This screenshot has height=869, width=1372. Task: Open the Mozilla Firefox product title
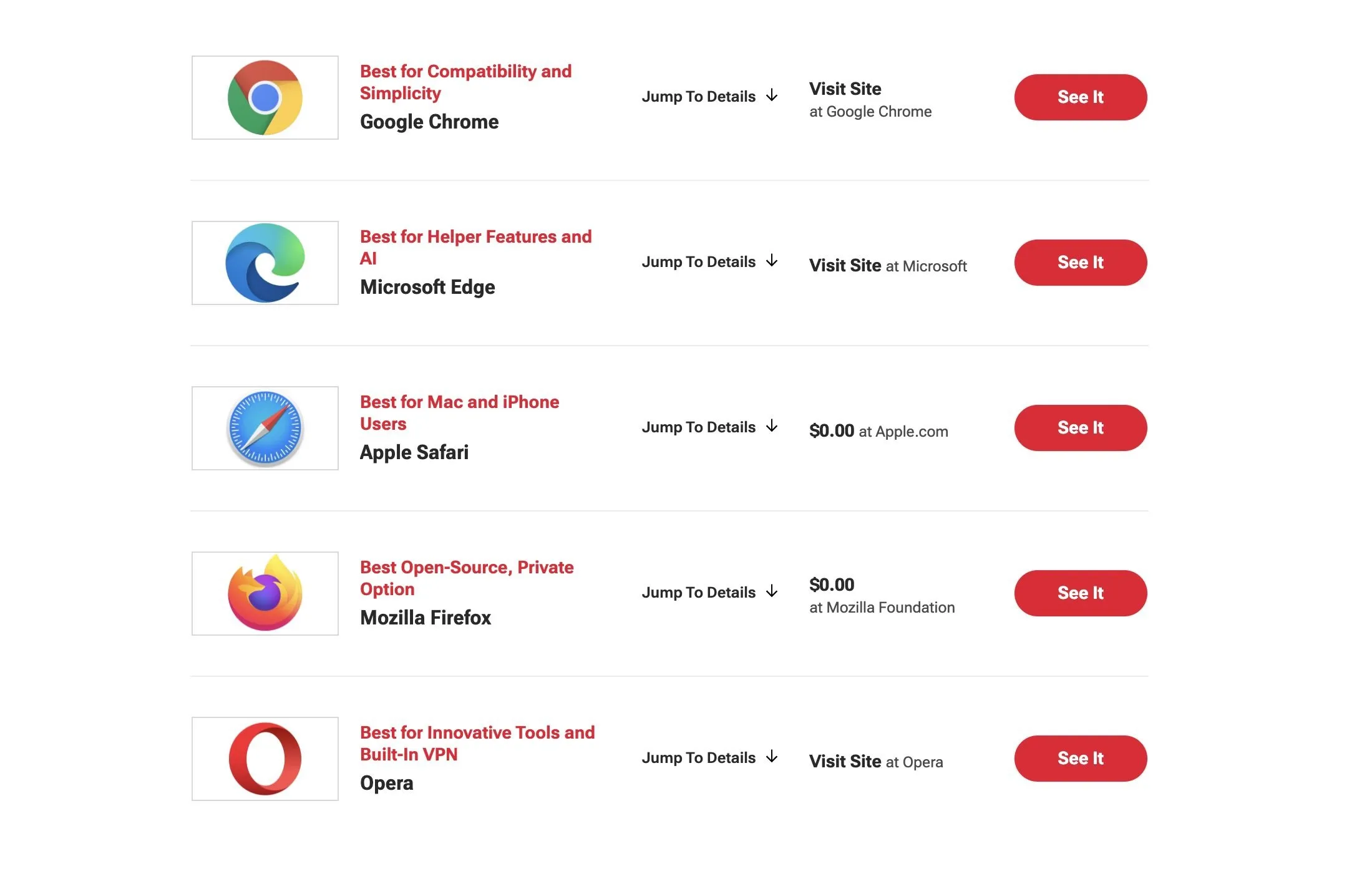point(426,618)
